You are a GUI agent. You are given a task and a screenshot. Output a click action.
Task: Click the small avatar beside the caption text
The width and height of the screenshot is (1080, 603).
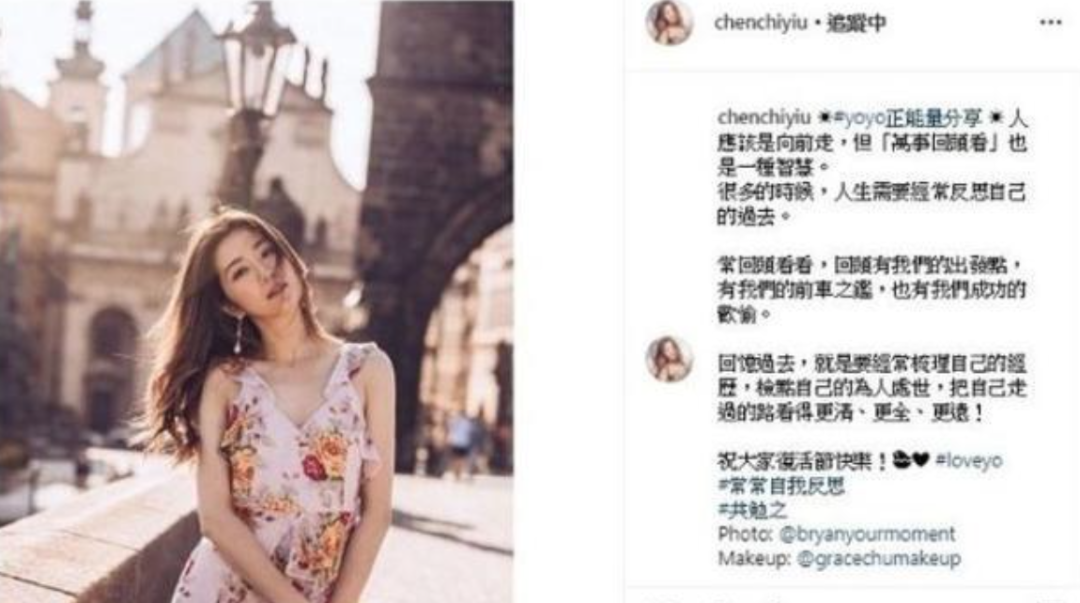[x=669, y=359]
